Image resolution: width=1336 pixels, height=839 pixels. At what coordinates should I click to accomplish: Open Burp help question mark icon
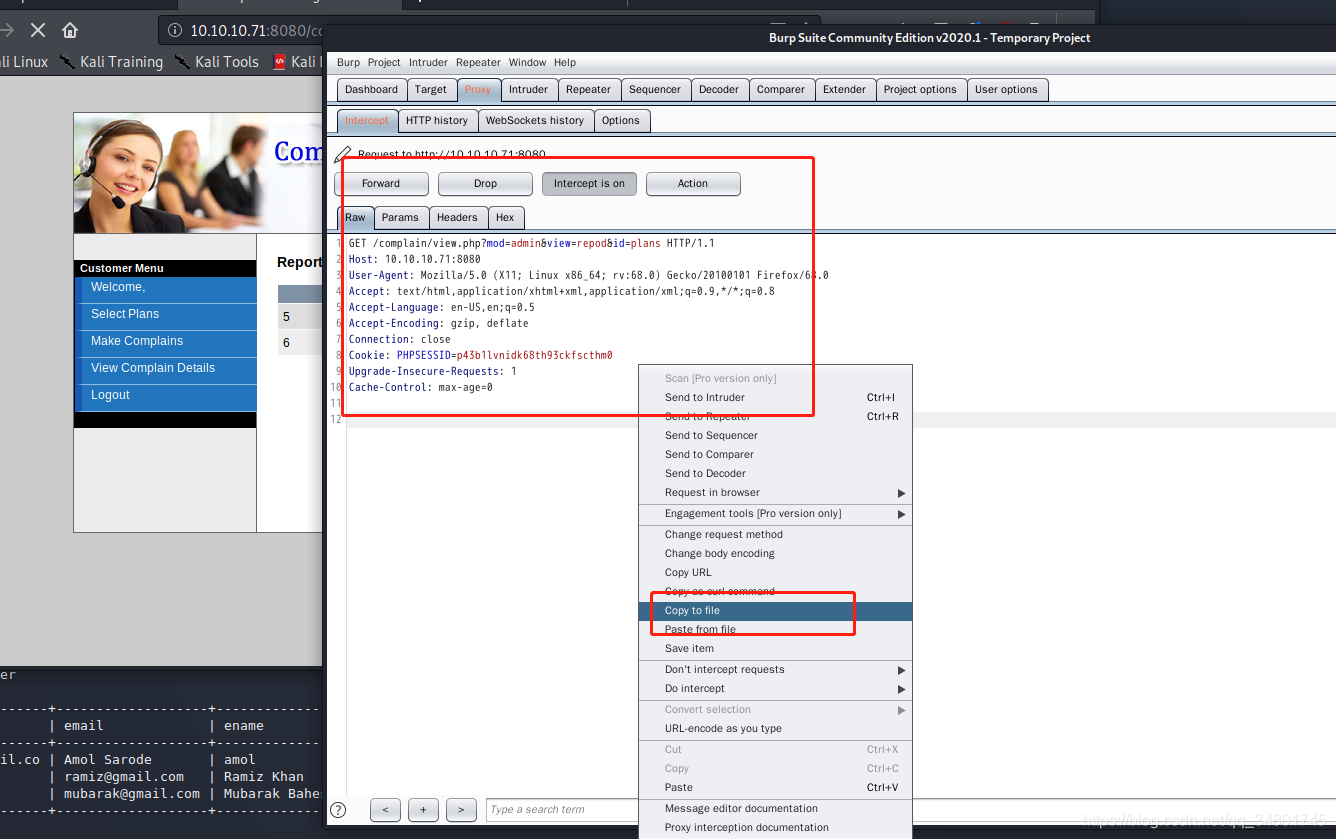click(339, 810)
